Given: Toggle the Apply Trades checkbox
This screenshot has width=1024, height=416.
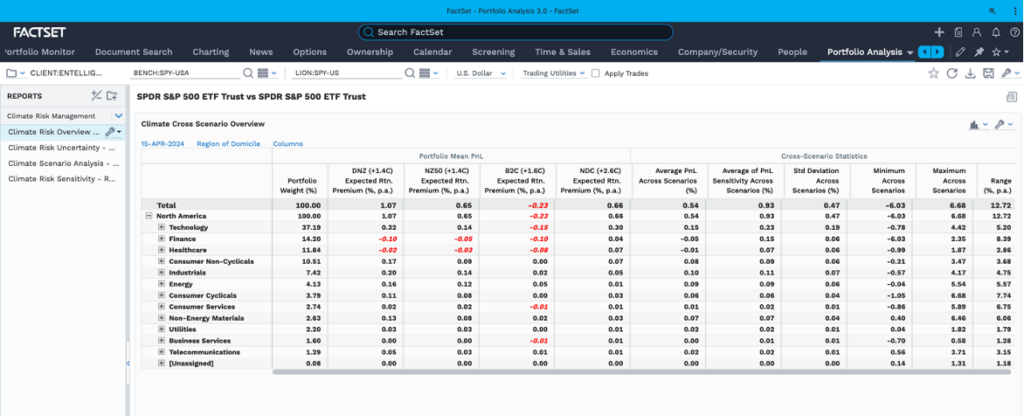Looking at the screenshot, I should pyautogui.click(x=596, y=74).
